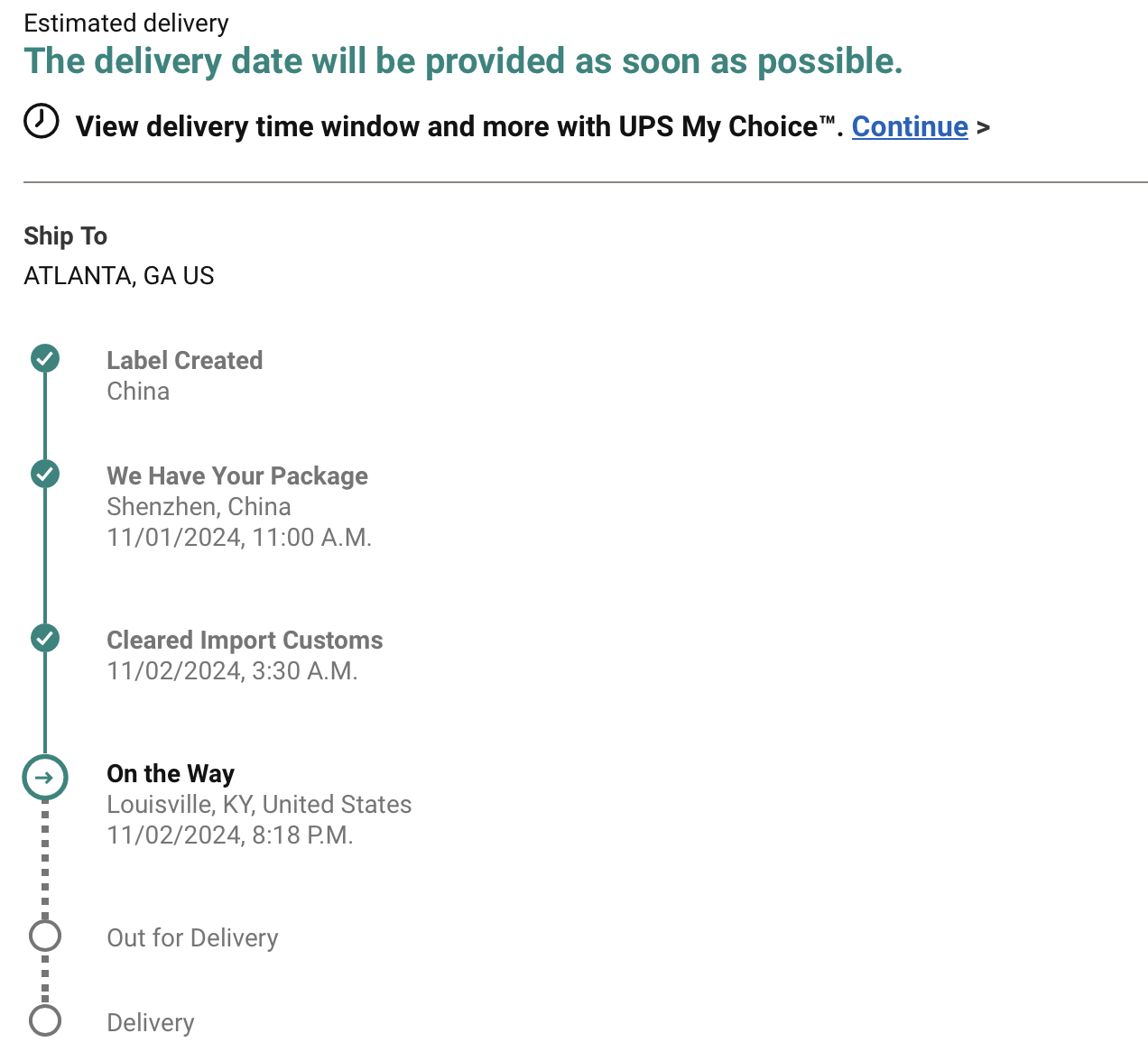Click the Shenzhen, China location text
Viewport: 1148px width, 1061px height.
pyautogui.click(x=199, y=506)
